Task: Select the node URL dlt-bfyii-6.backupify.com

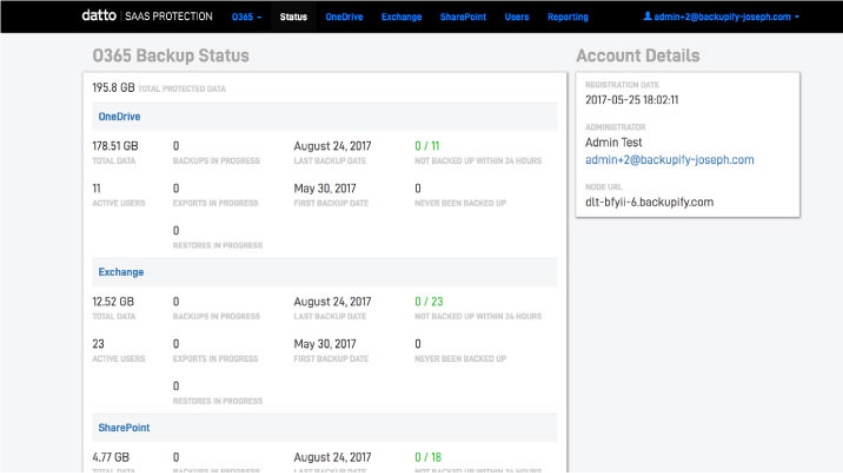Action: (649, 202)
